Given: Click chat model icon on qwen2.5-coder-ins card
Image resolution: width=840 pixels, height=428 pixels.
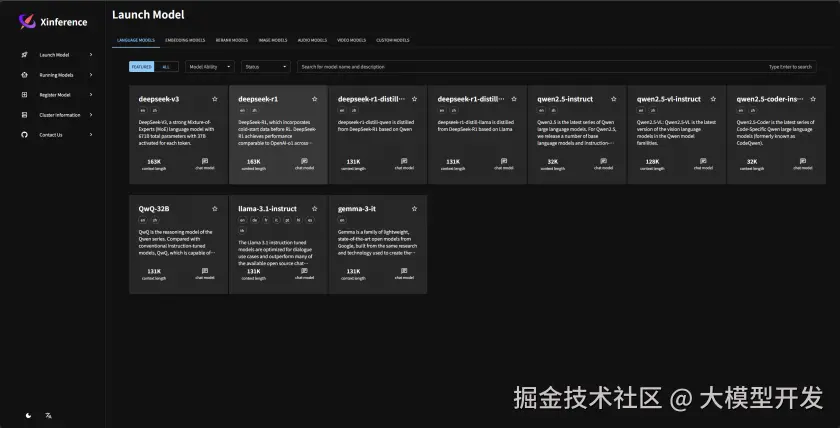Looking at the screenshot, I should coord(802,161).
